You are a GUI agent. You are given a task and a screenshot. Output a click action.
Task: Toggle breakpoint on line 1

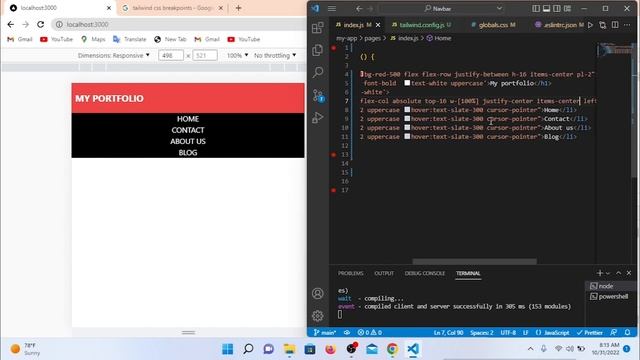[333, 48]
